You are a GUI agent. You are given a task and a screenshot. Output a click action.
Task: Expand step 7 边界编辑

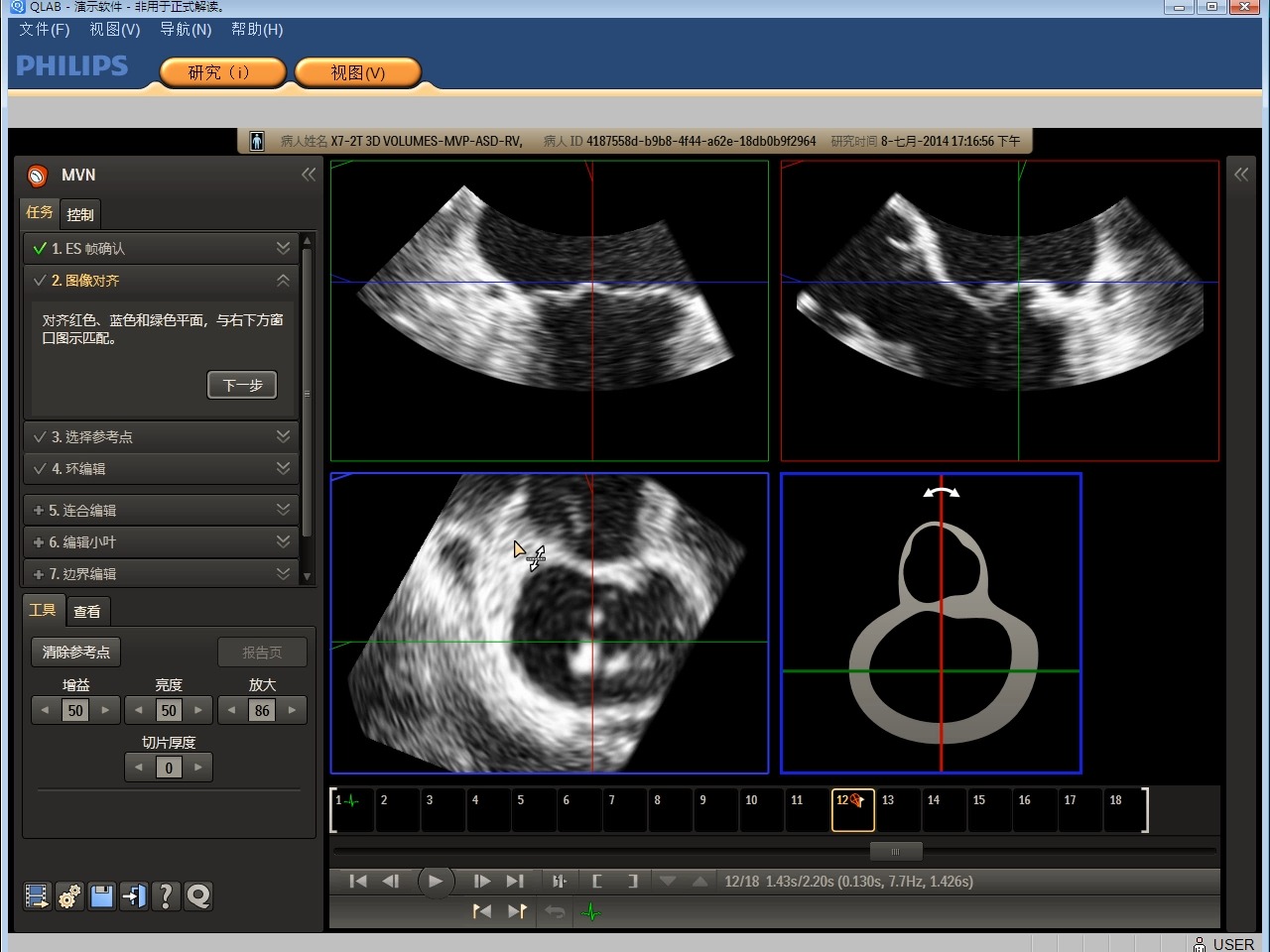tap(283, 573)
